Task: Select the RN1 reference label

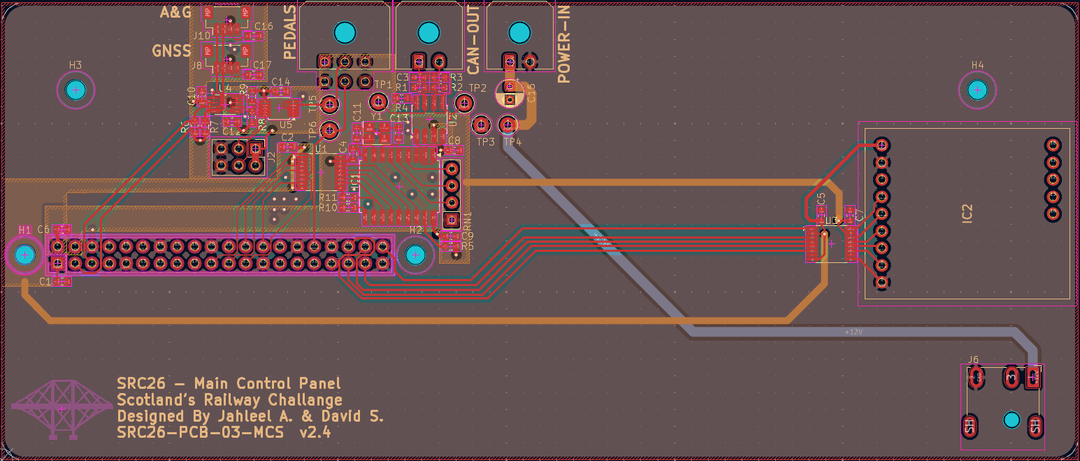Action: [x=467, y=221]
